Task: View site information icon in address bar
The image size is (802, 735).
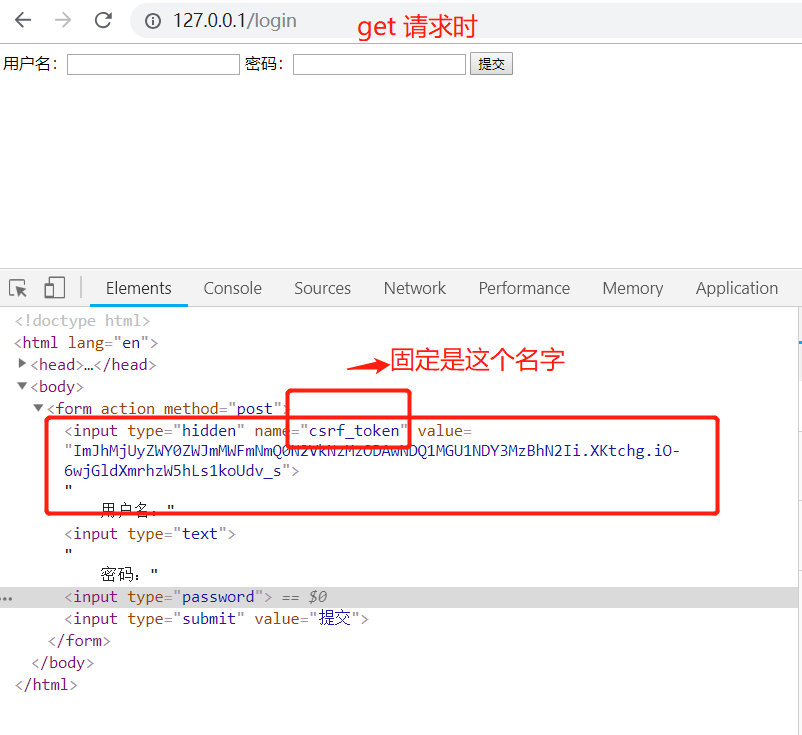Action: point(152,21)
